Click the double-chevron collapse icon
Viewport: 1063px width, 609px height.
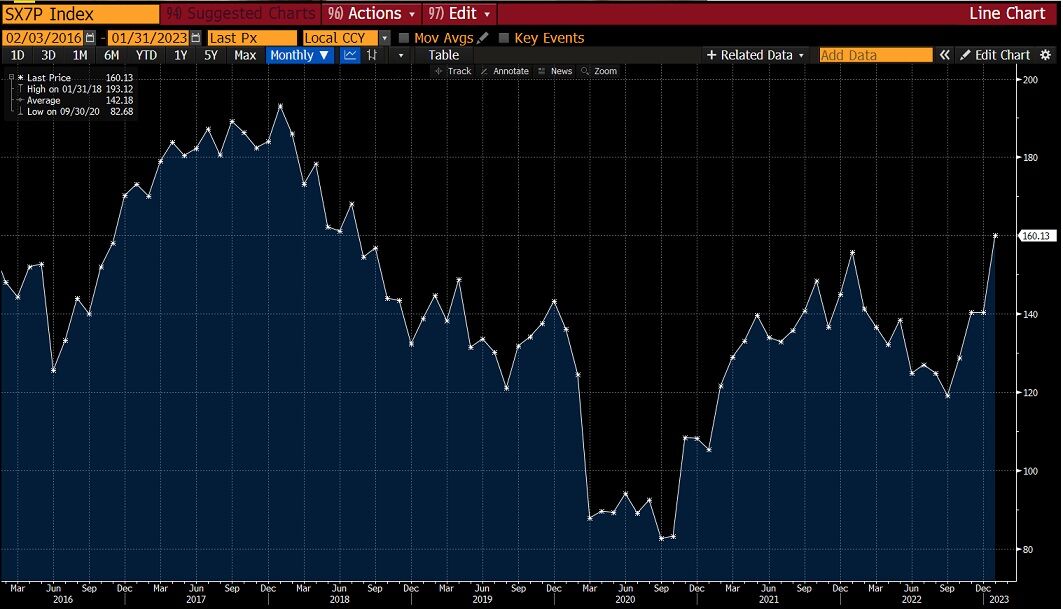(944, 55)
